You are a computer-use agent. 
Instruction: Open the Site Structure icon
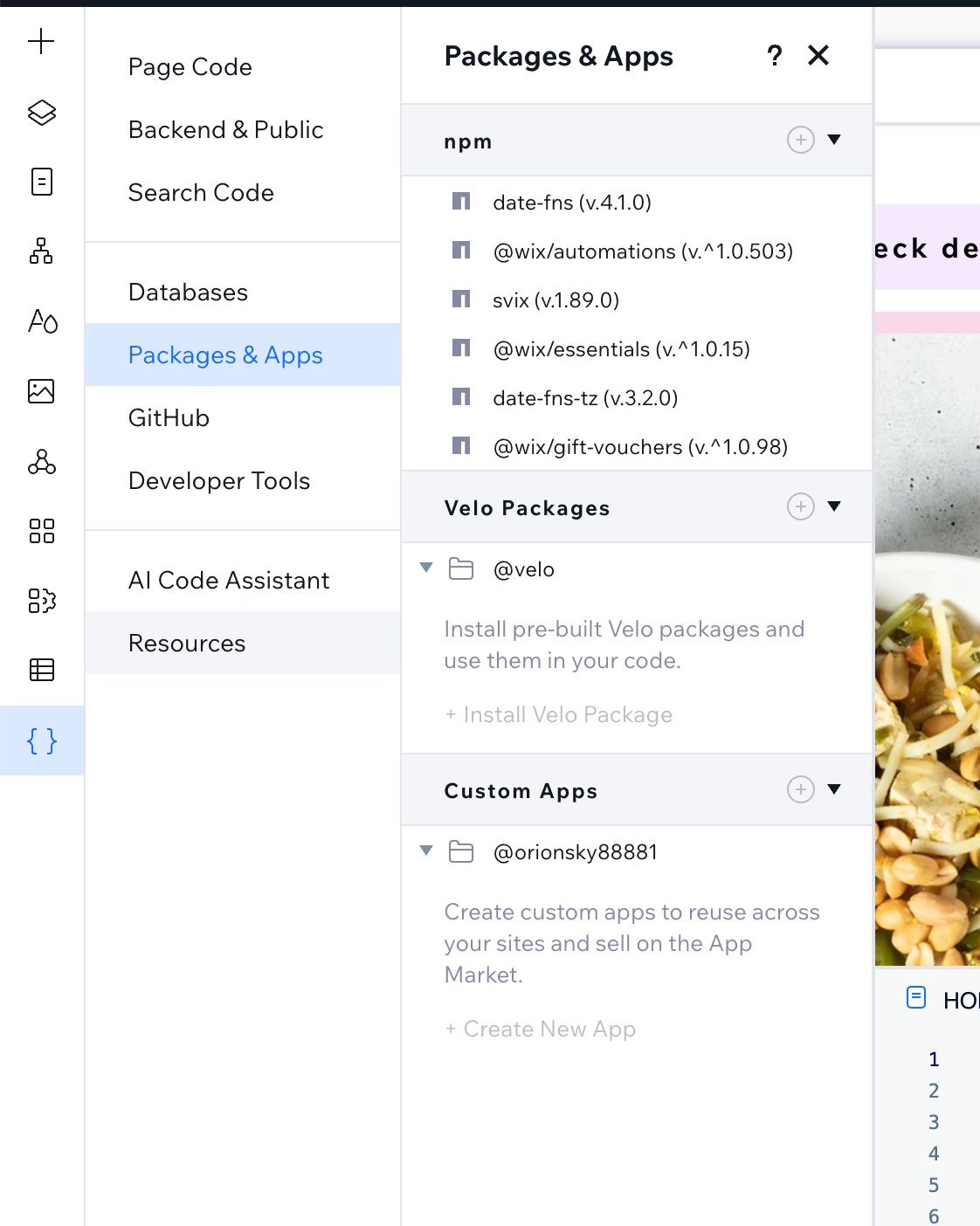click(x=41, y=251)
